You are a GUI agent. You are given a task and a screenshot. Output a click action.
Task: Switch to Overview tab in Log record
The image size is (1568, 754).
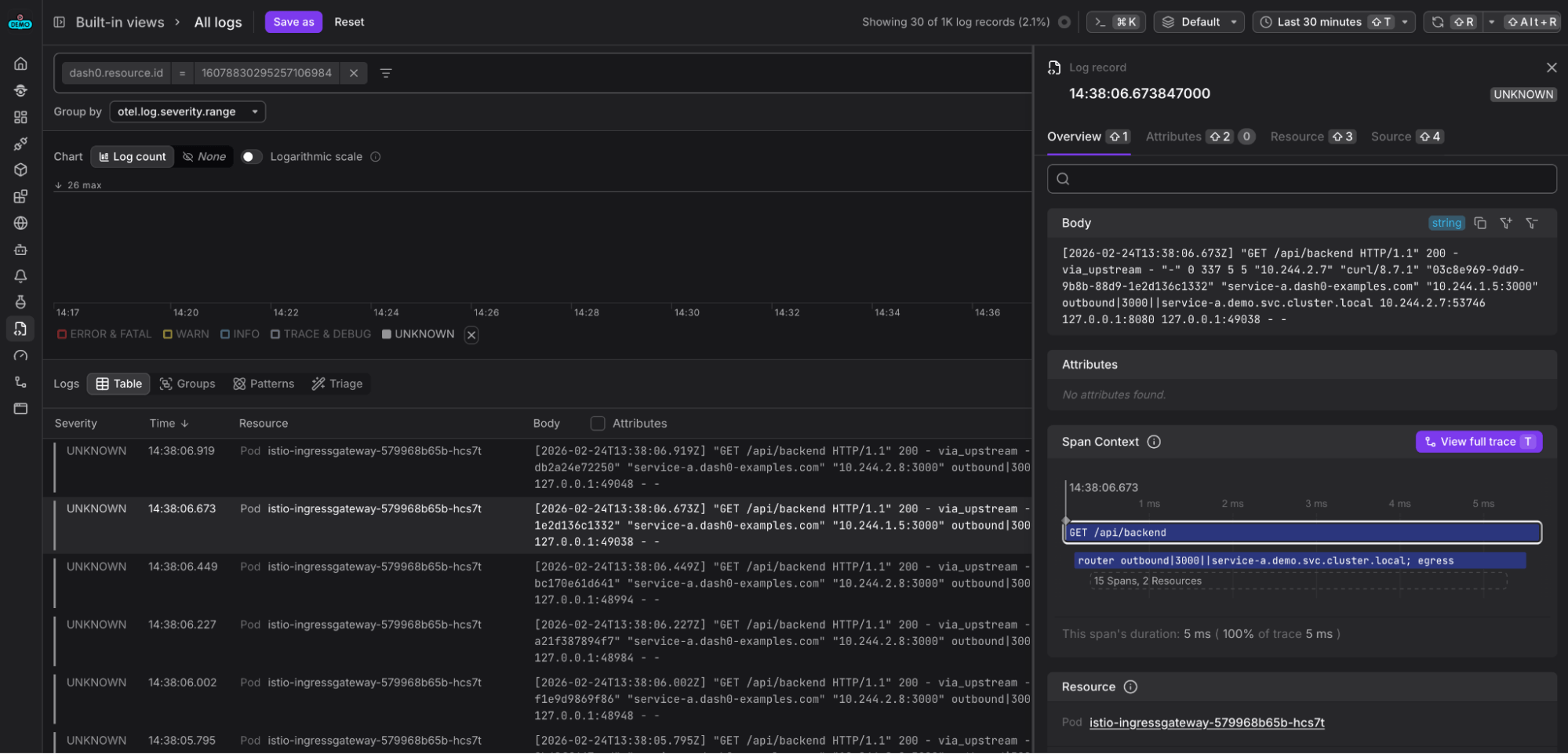[1088, 137]
